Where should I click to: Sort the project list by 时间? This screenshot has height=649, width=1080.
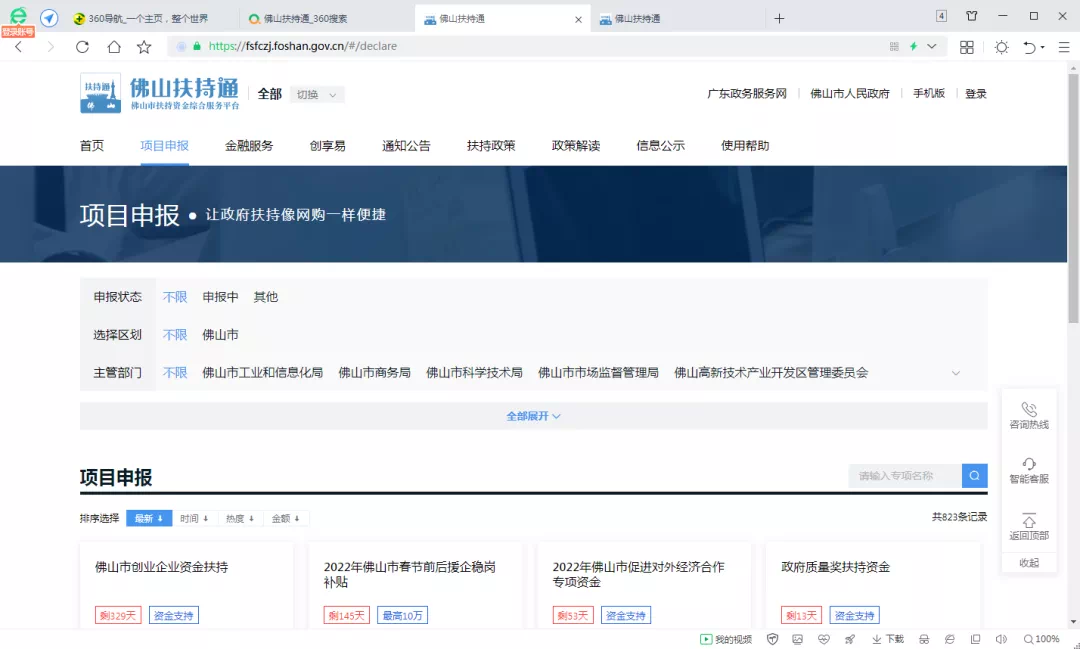[x=194, y=518]
